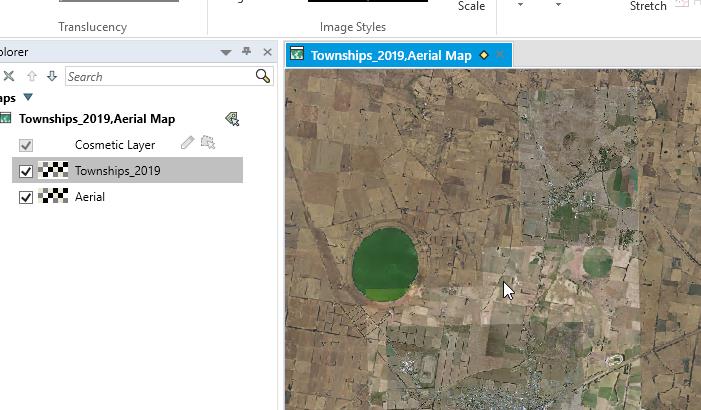Collapse the Maps section triangle
Screen dimensions: 701x410
click(28, 97)
